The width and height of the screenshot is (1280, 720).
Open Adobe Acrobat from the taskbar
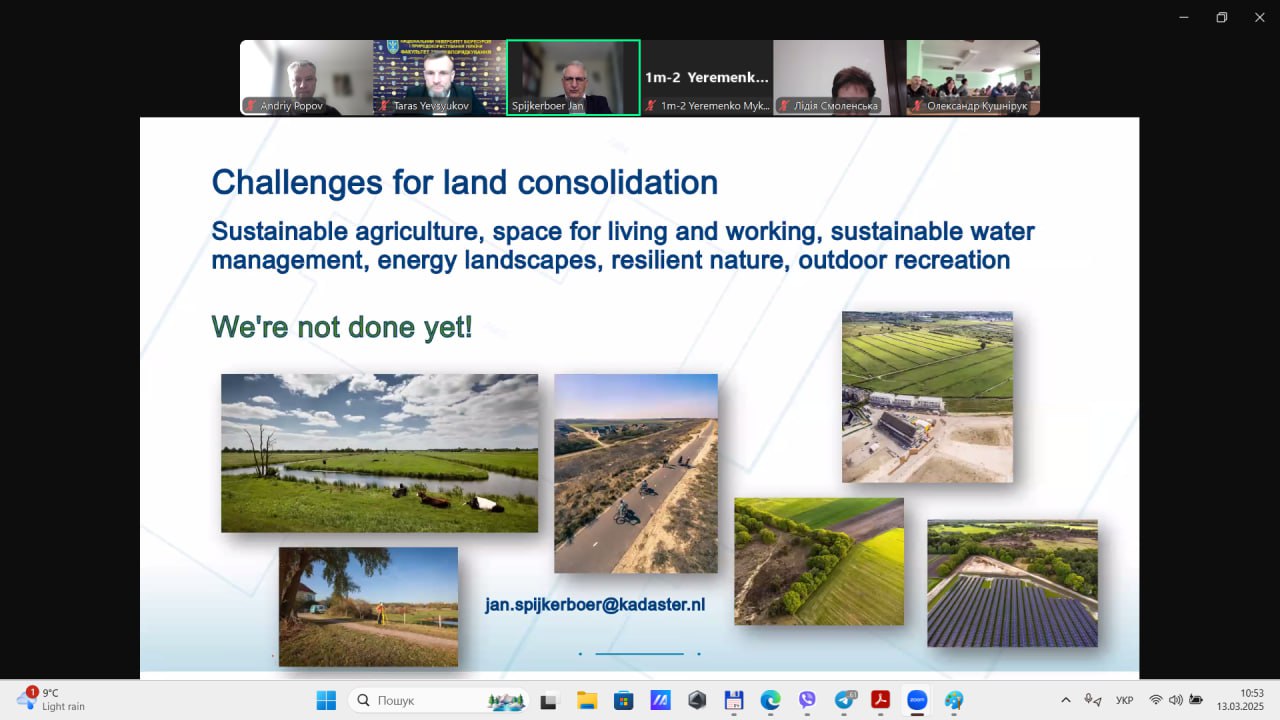coord(880,700)
